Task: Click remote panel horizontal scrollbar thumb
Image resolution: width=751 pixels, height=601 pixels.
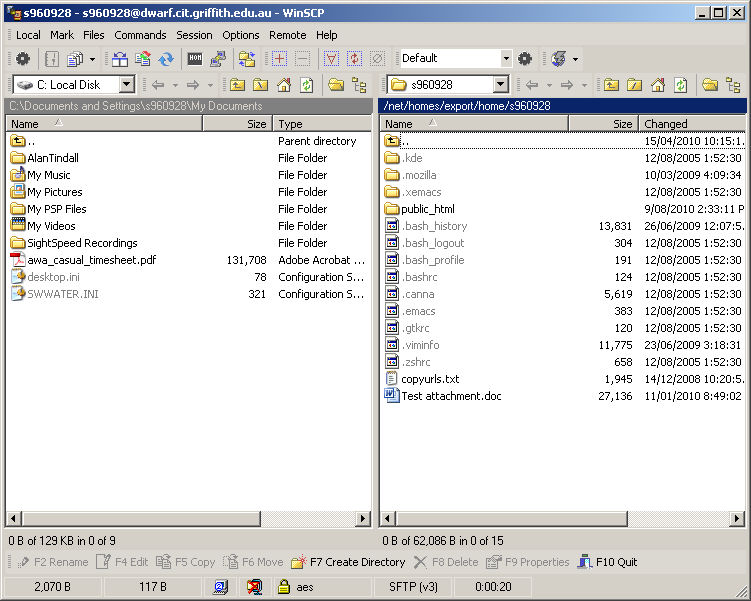Action: (512, 518)
